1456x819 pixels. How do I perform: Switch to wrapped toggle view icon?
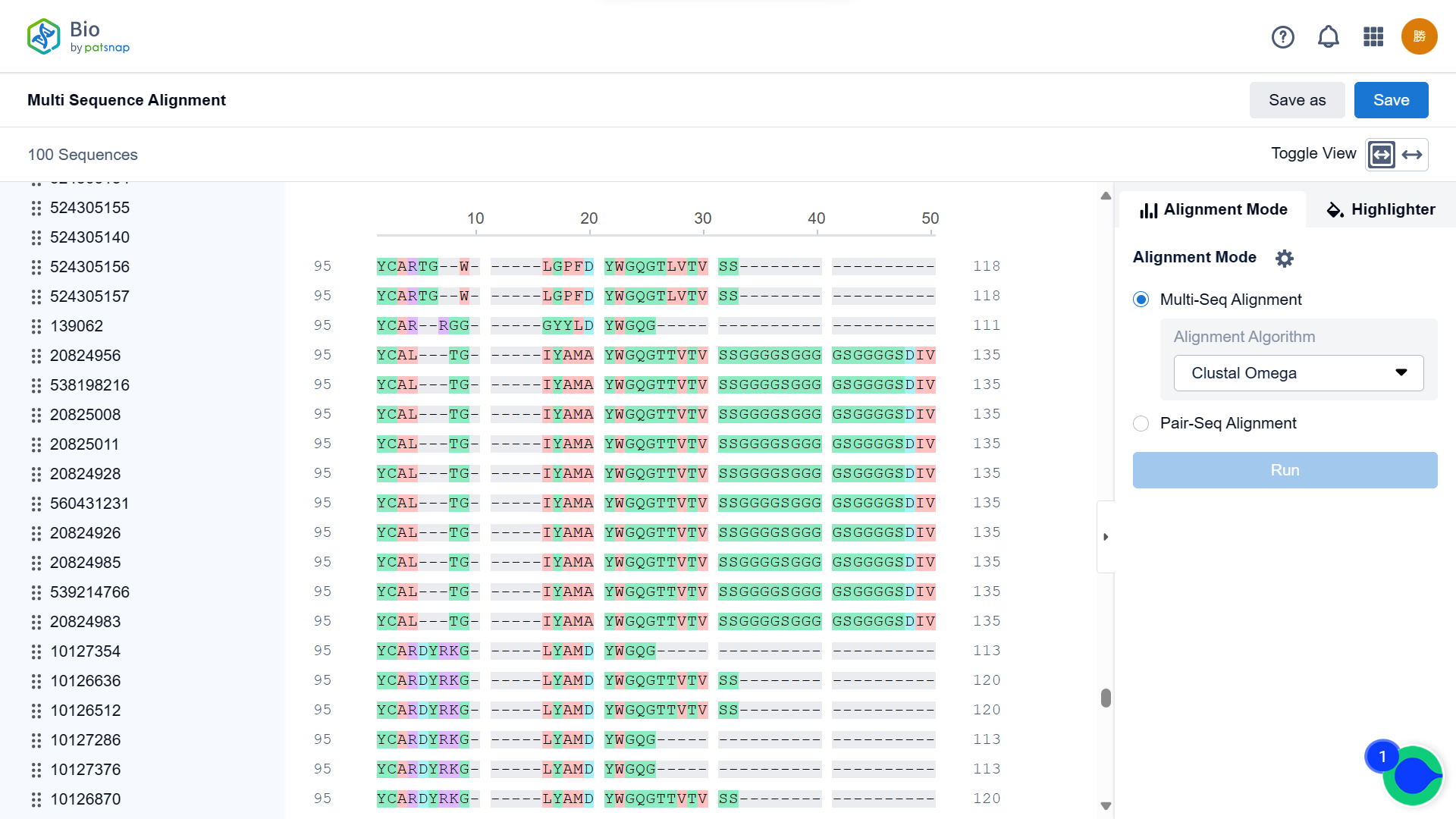[x=1382, y=155]
